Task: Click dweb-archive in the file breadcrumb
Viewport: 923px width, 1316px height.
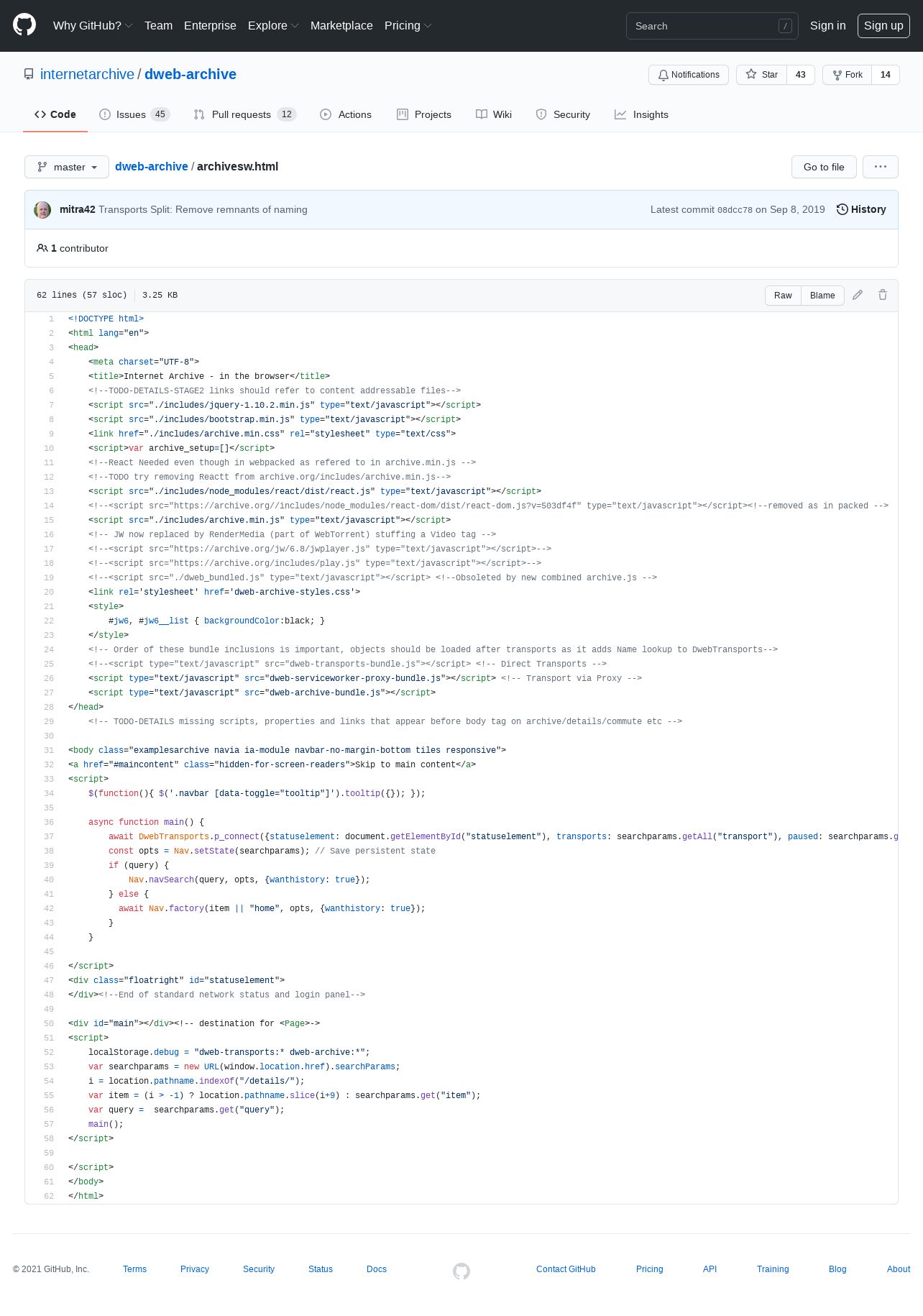Action: pyautogui.click(x=152, y=166)
